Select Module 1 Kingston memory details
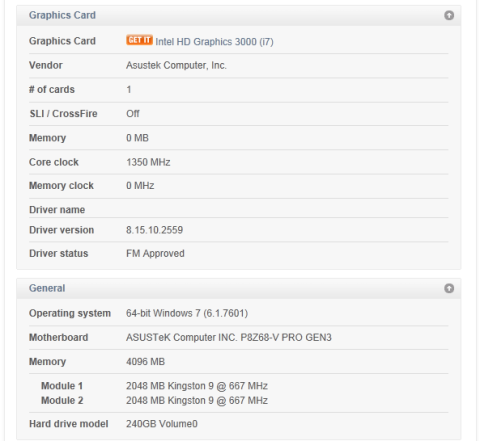This screenshot has width=480, height=441. [x=197, y=386]
